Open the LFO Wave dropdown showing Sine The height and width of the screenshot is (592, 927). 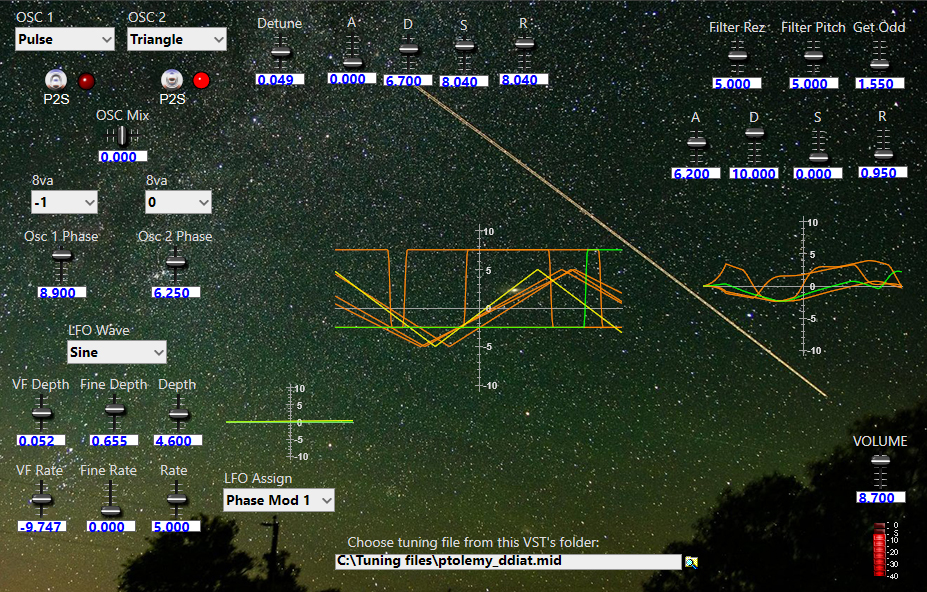(116, 352)
